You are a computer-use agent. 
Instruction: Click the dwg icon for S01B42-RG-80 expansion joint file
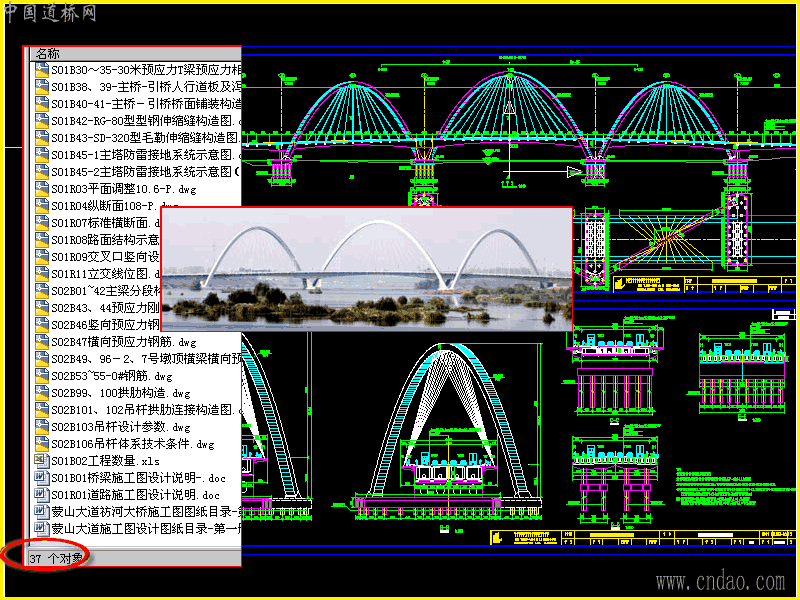pyautogui.click(x=41, y=121)
